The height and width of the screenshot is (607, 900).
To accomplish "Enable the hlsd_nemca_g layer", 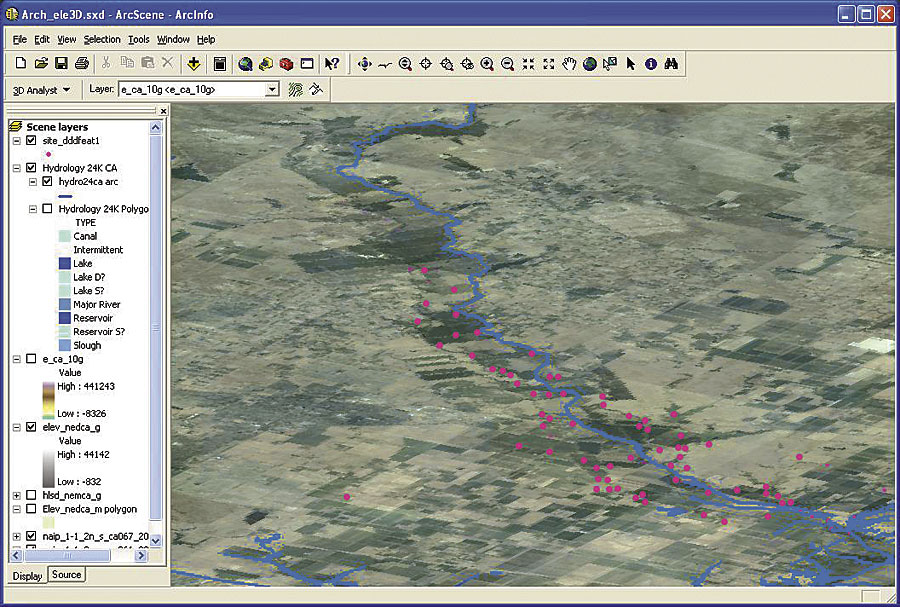I will pyautogui.click(x=32, y=496).
